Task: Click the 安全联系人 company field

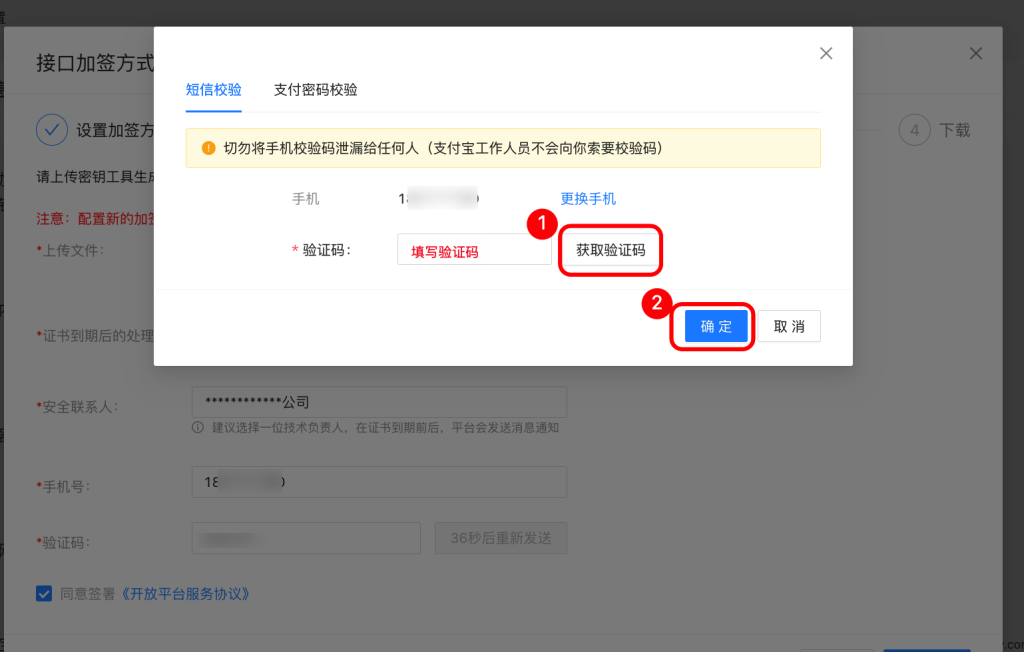Action: pyautogui.click(x=379, y=402)
